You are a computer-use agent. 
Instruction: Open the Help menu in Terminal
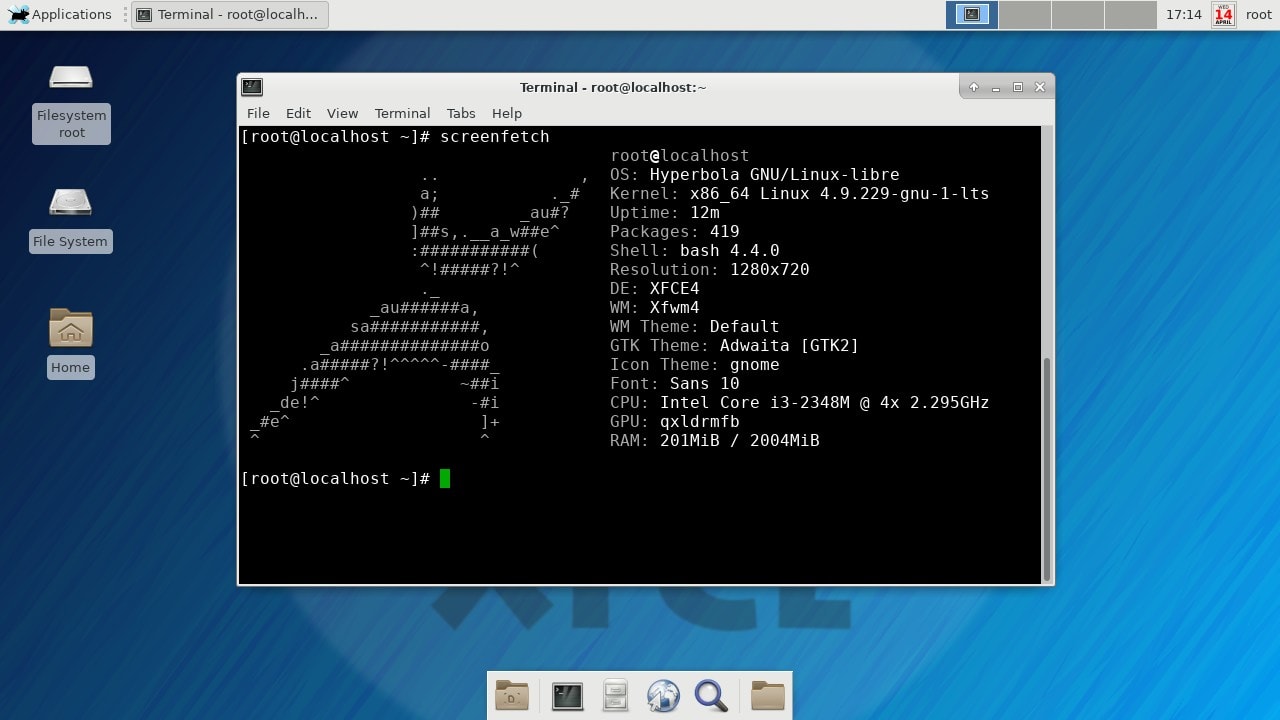[507, 113]
